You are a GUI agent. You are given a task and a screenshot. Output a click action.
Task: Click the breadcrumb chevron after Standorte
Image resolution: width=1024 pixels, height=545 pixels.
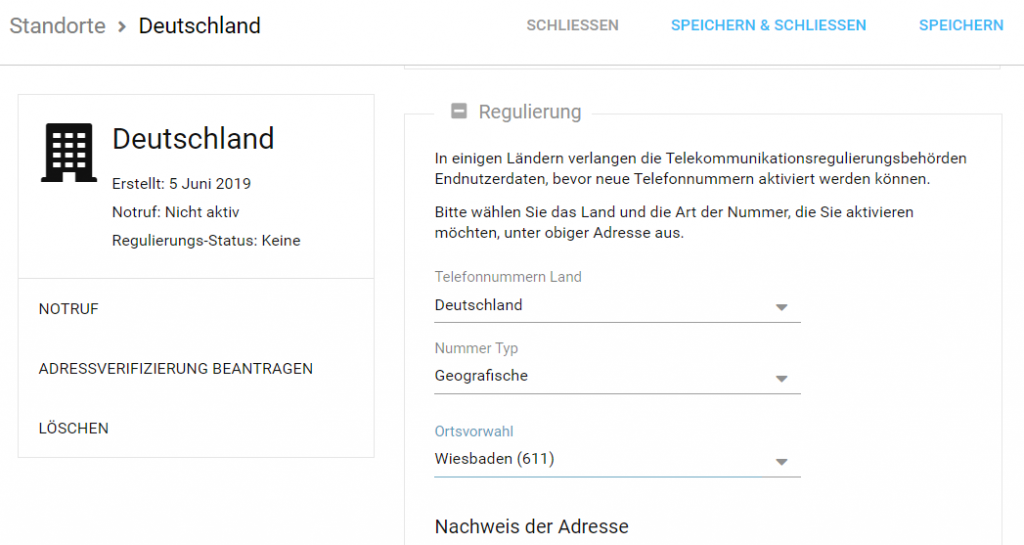pyautogui.click(x=122, y=26)
